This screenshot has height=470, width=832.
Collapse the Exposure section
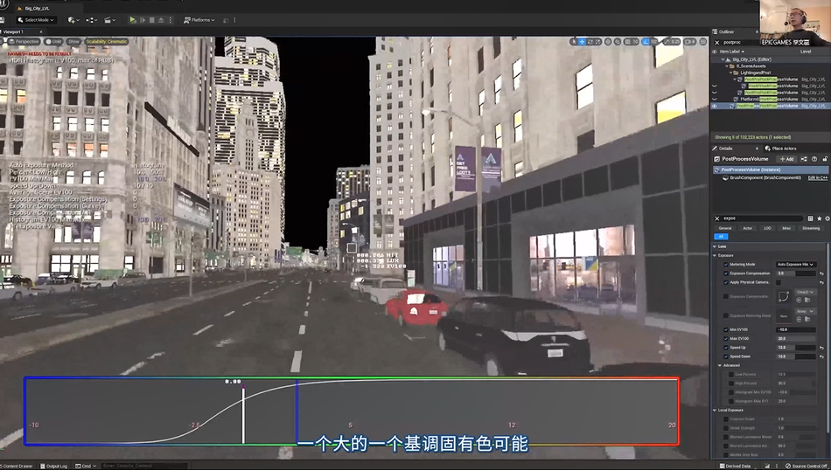[x=715, y=255]
